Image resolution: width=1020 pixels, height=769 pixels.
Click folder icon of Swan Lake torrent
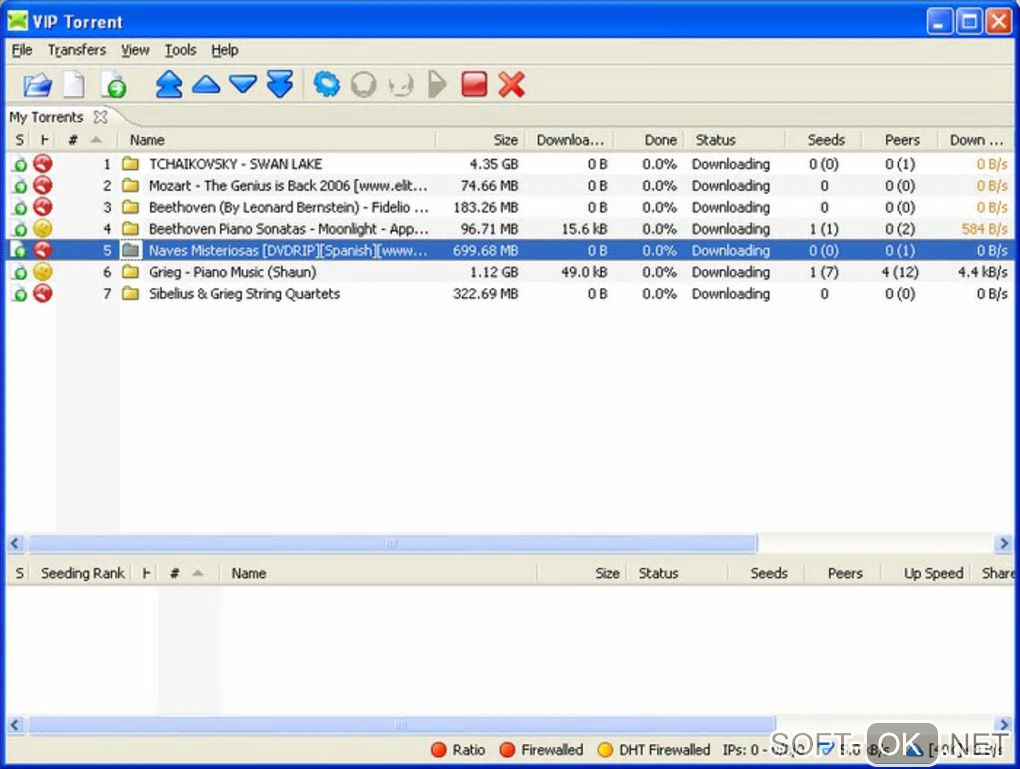131,164
